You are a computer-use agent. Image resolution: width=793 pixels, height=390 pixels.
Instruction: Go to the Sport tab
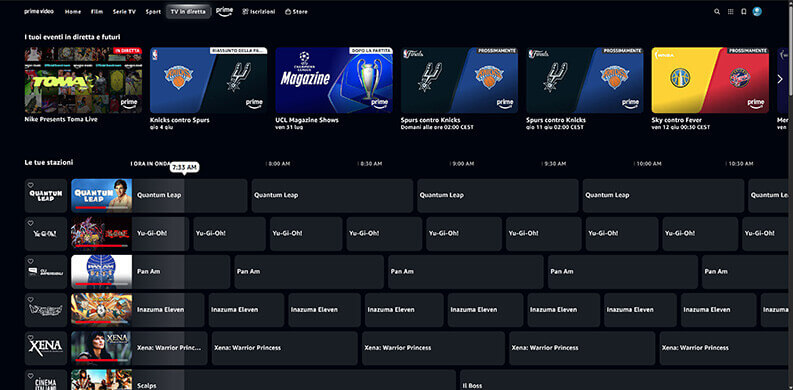click(153, 12)
